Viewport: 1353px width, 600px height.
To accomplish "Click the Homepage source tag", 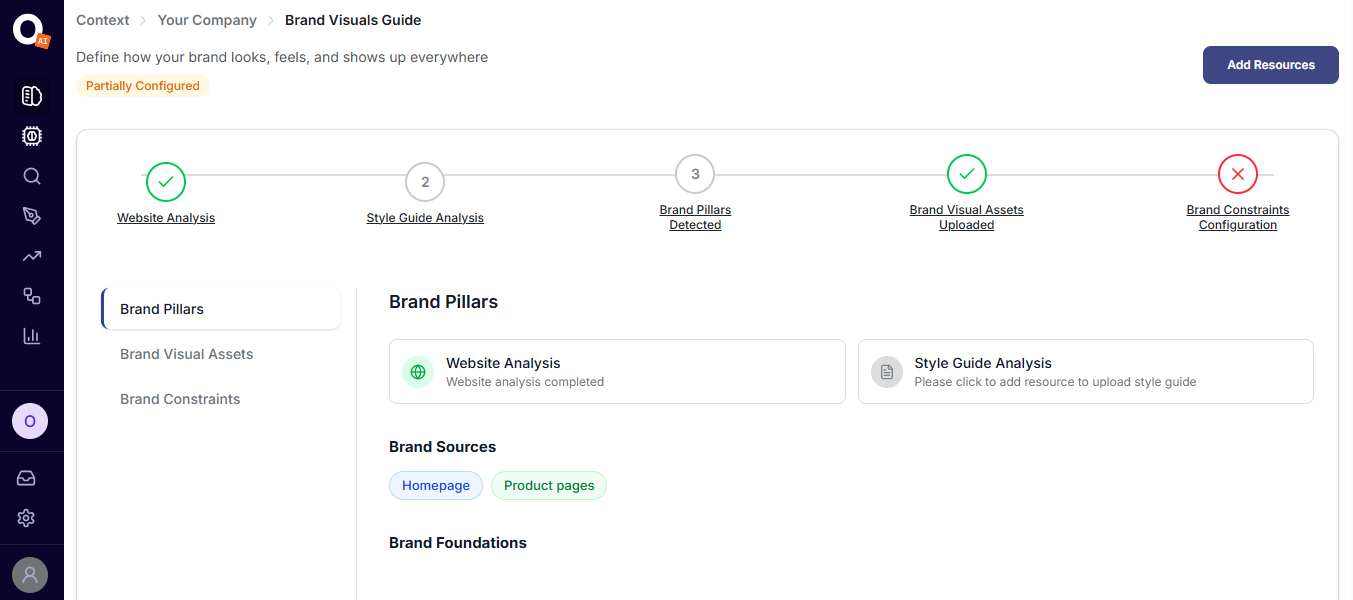I will pyautogui.click(x=436, y=486).
